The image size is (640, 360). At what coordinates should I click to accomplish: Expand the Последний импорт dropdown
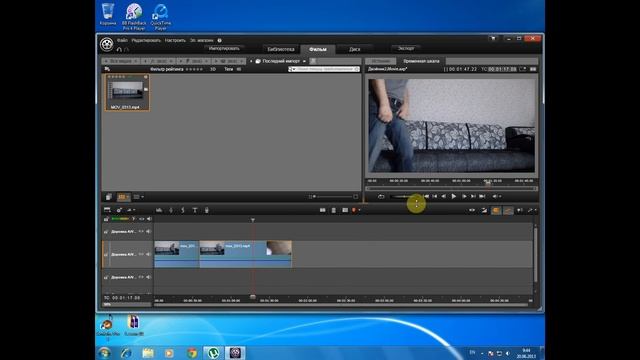pos(304,61)
